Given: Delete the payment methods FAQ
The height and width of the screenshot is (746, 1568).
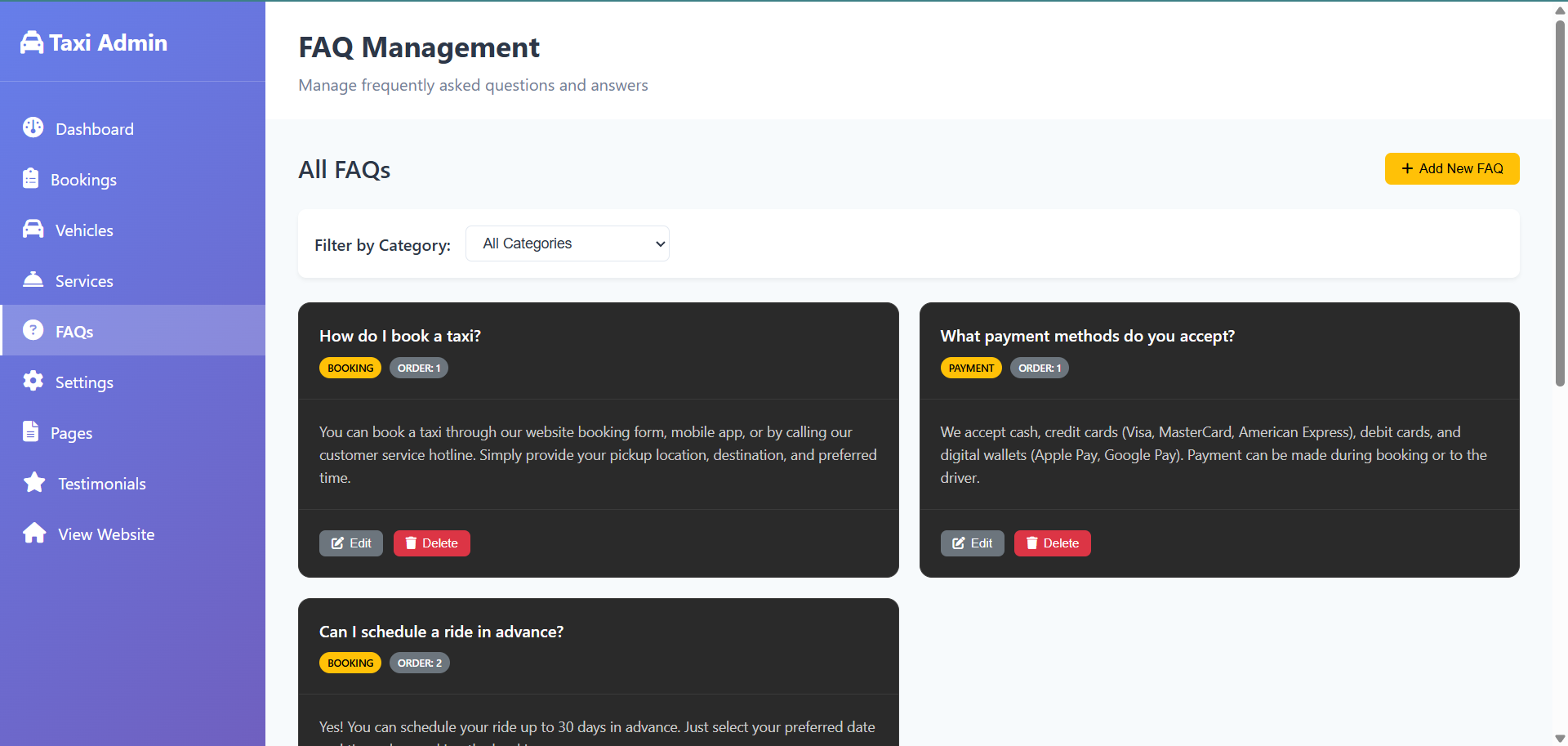Looking at the screenshot, I should pyautogui.click(x=1052, y=543).
